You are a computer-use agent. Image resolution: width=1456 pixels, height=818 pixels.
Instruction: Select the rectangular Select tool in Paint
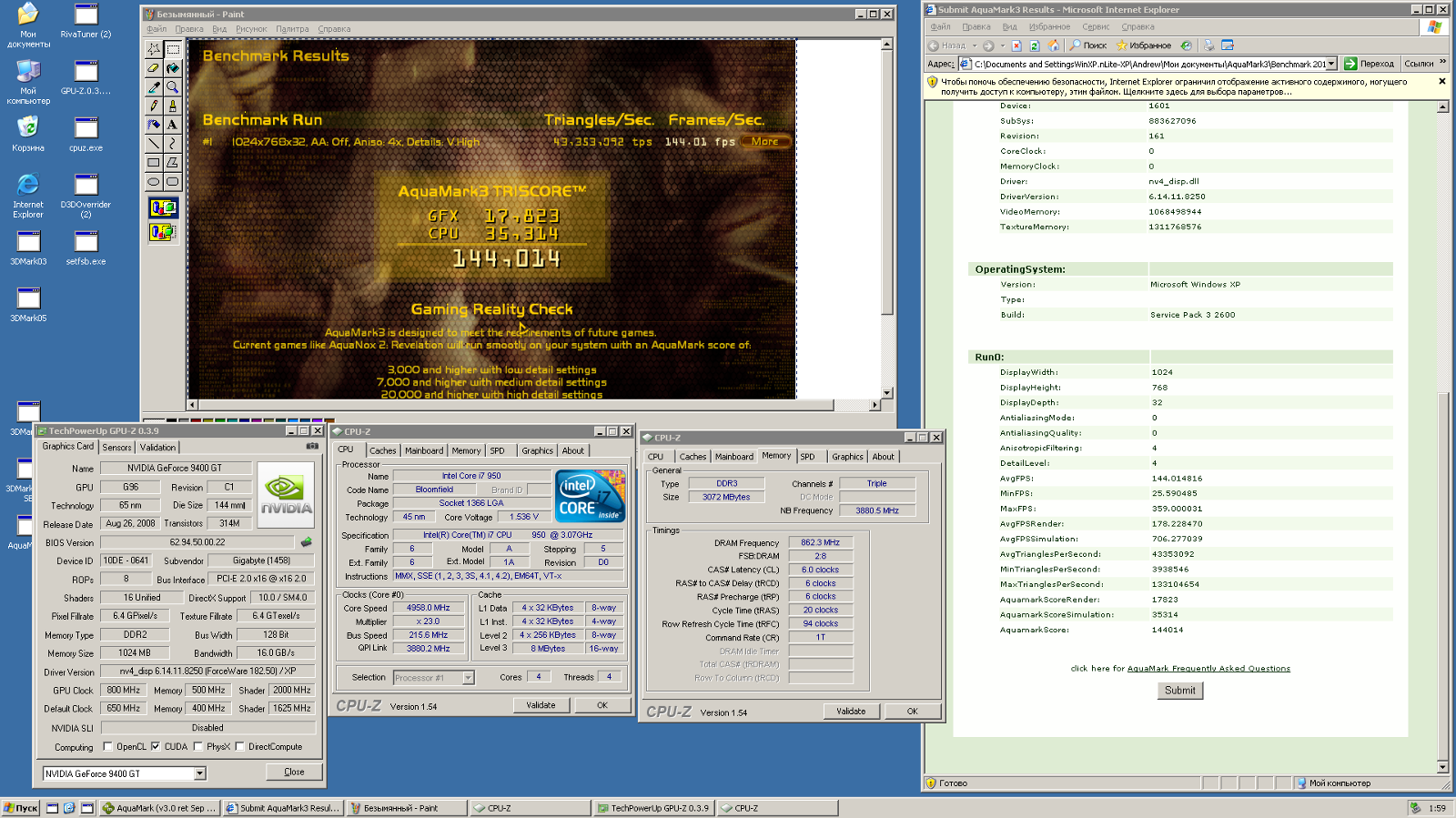point(172,49)
